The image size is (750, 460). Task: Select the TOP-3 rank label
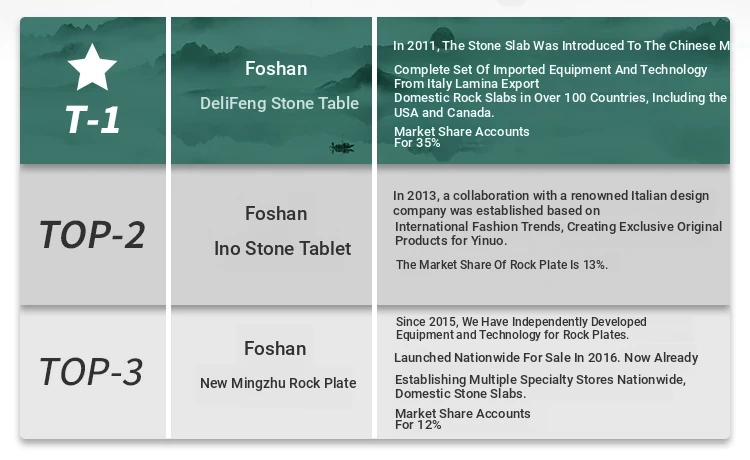(x=91, y=372)
